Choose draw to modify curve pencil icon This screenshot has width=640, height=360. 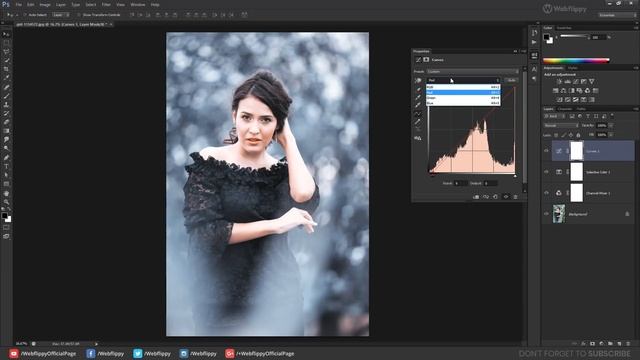tap(418, 122)
